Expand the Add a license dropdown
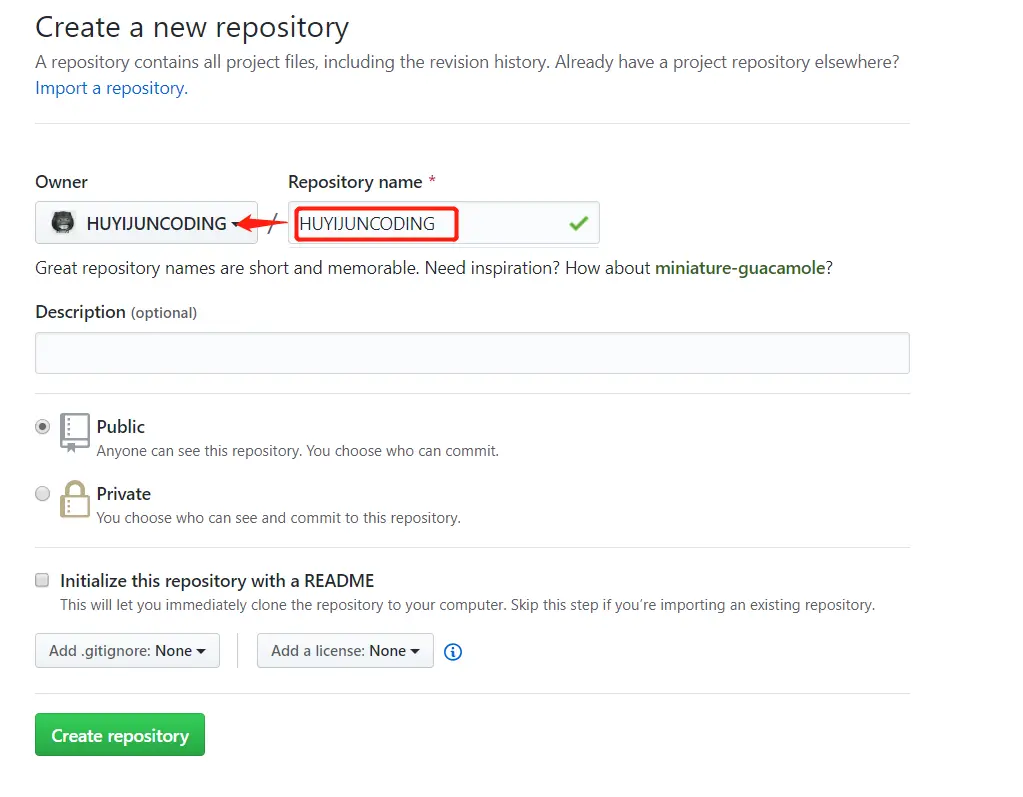 click(345, 651)
